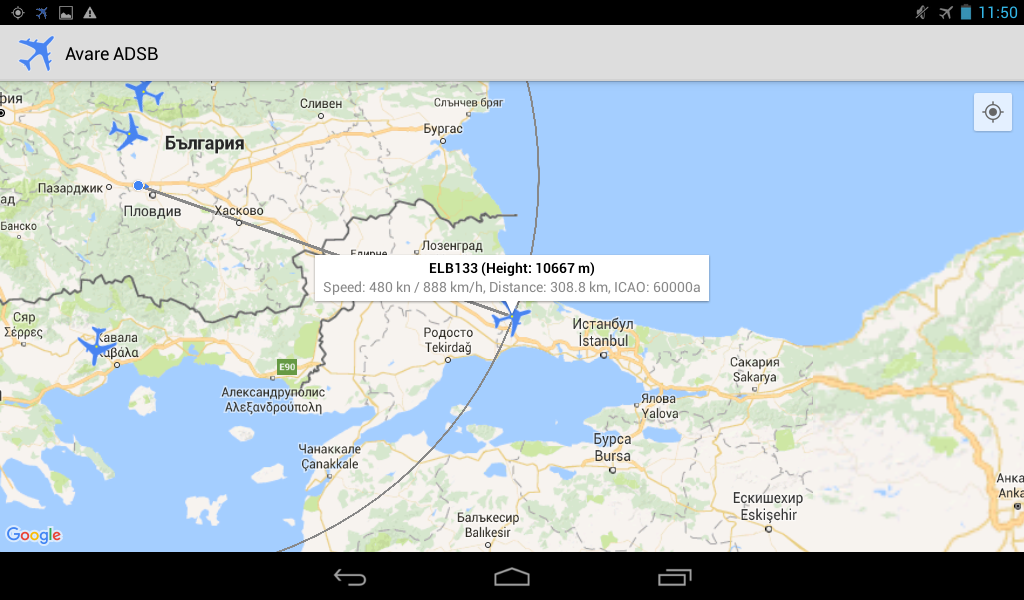Click the Слънчев бряг label
This screenshot has height=600, width=1024.
(x=468, y=103)
